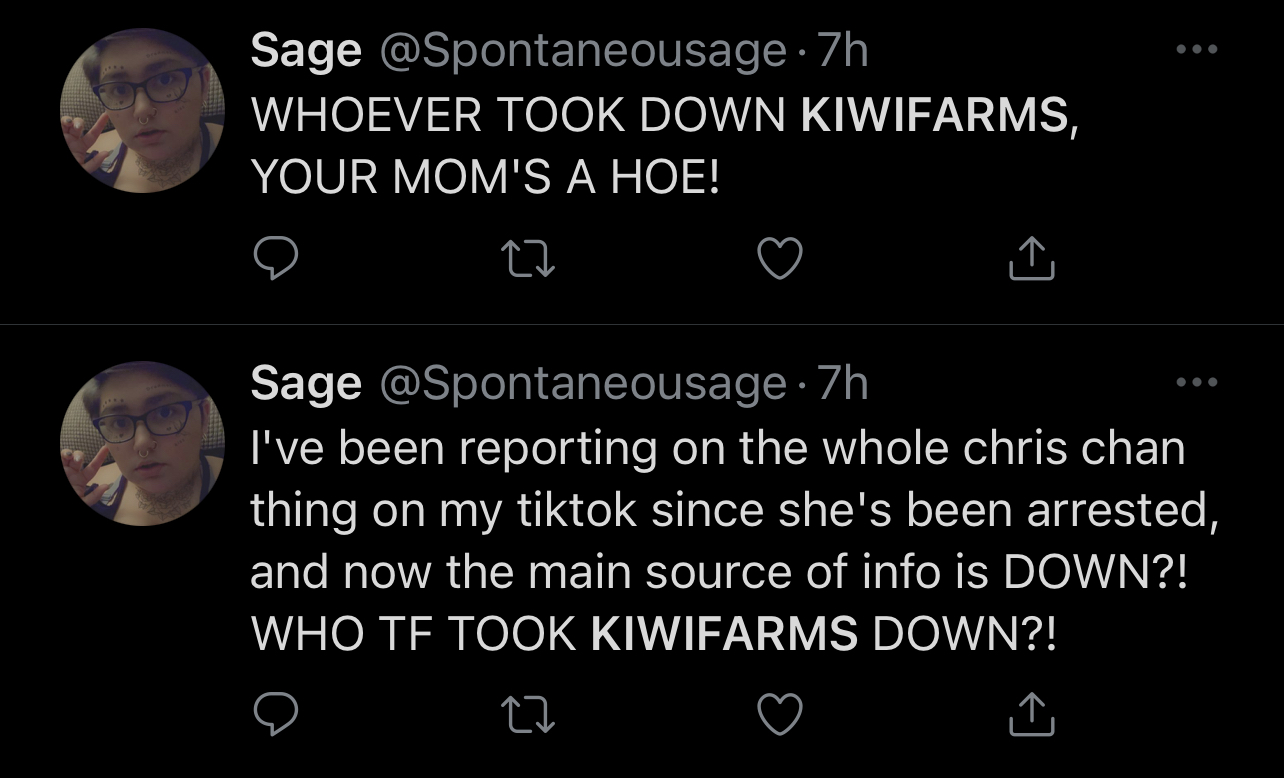Tap Sage's avatar on the "WHOEVER TOOK DOWN" tweet

142,111
